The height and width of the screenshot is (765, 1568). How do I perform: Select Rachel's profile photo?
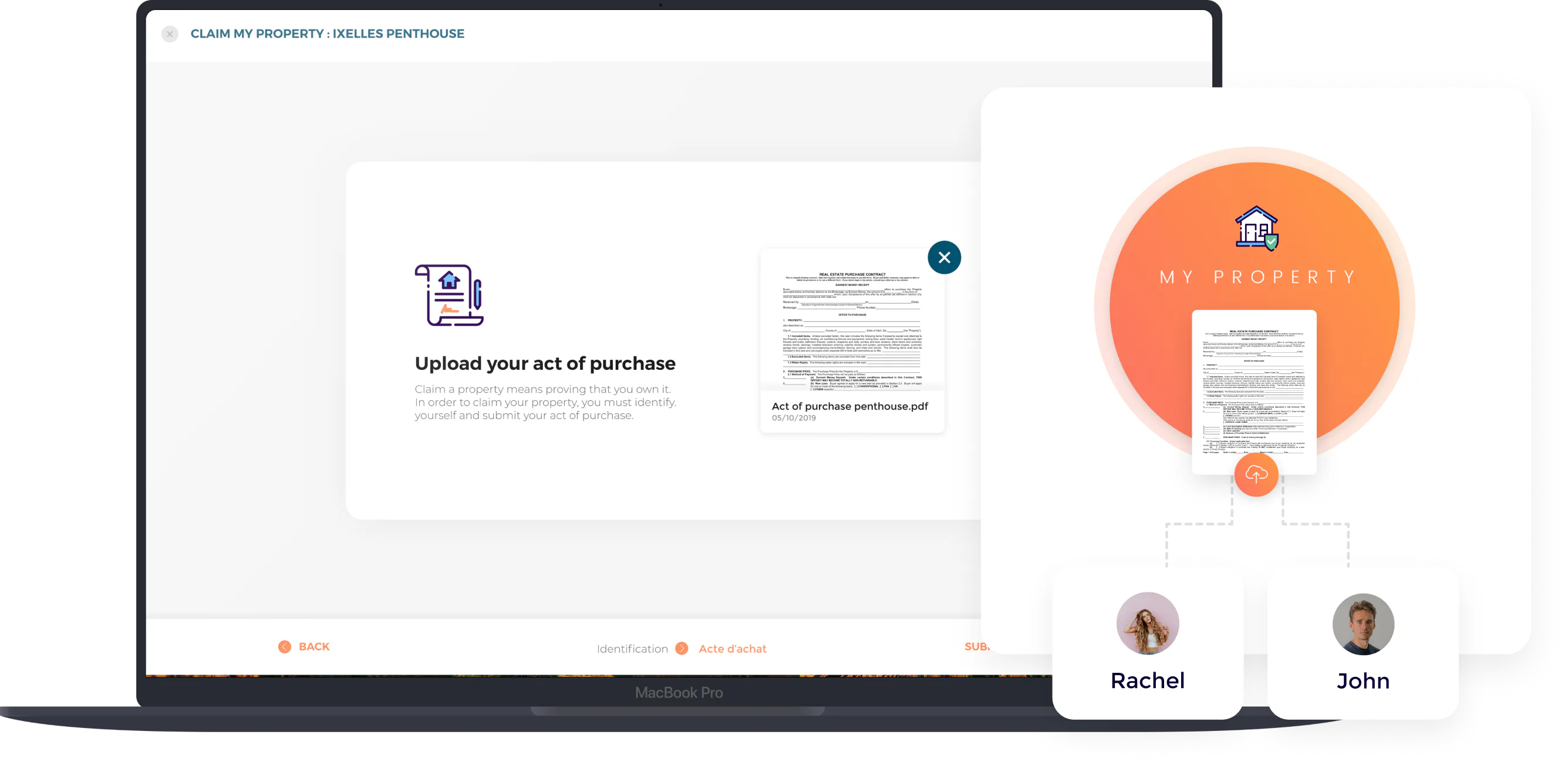[1148, 623]
